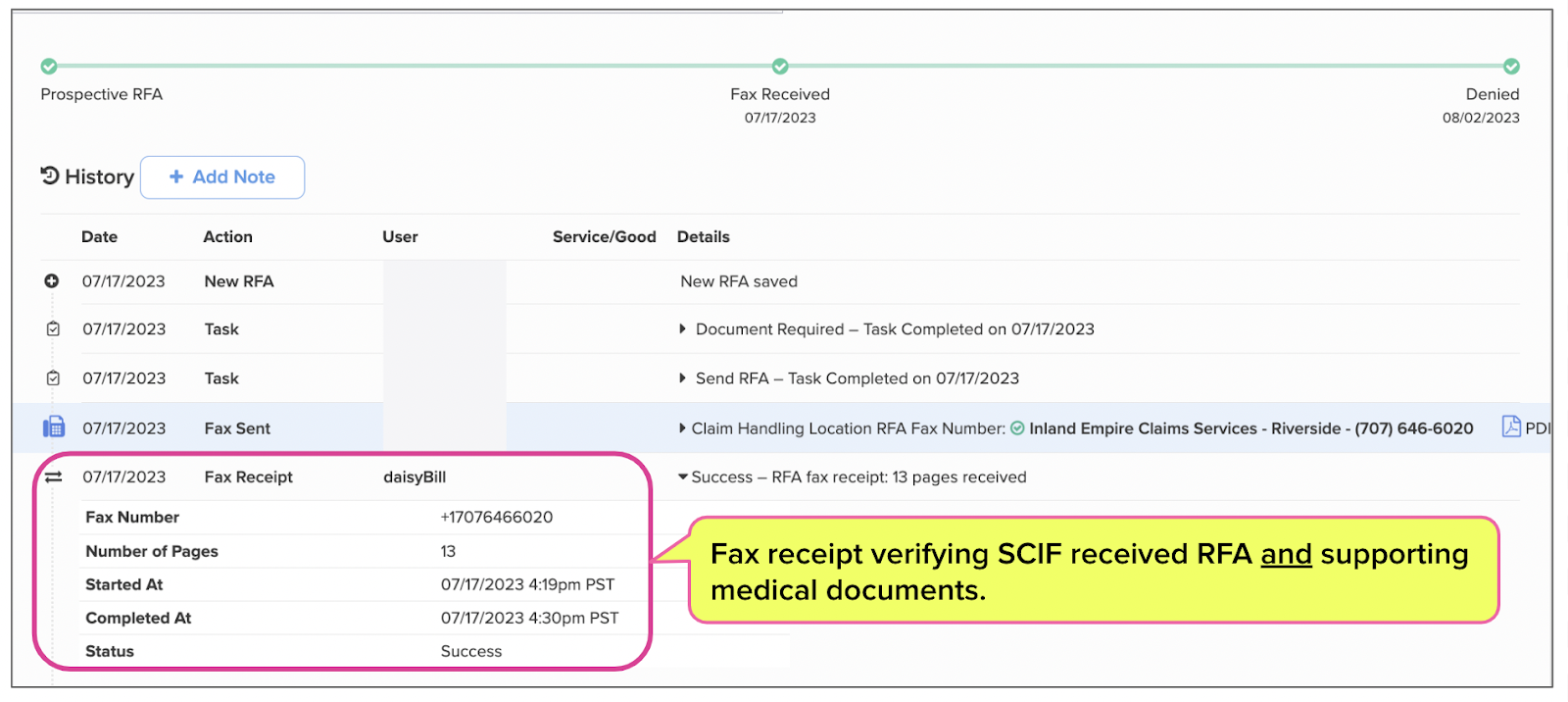1568x702 pixels.
Task: Click the Document Required task clipboard icon
Action: (x=53, y=329)
